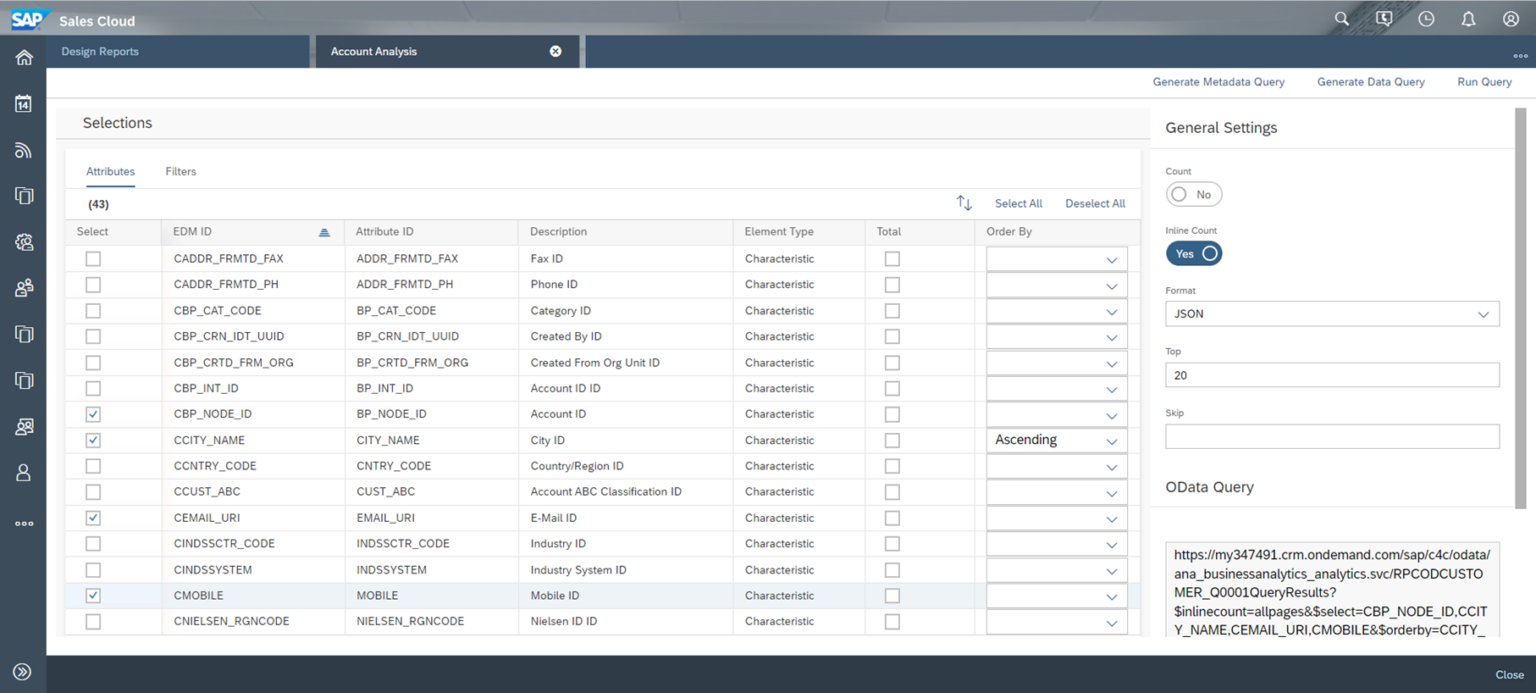Click the feedback screen icon in header
This screenshot has width=1536, height=693.
(1384, 19)
